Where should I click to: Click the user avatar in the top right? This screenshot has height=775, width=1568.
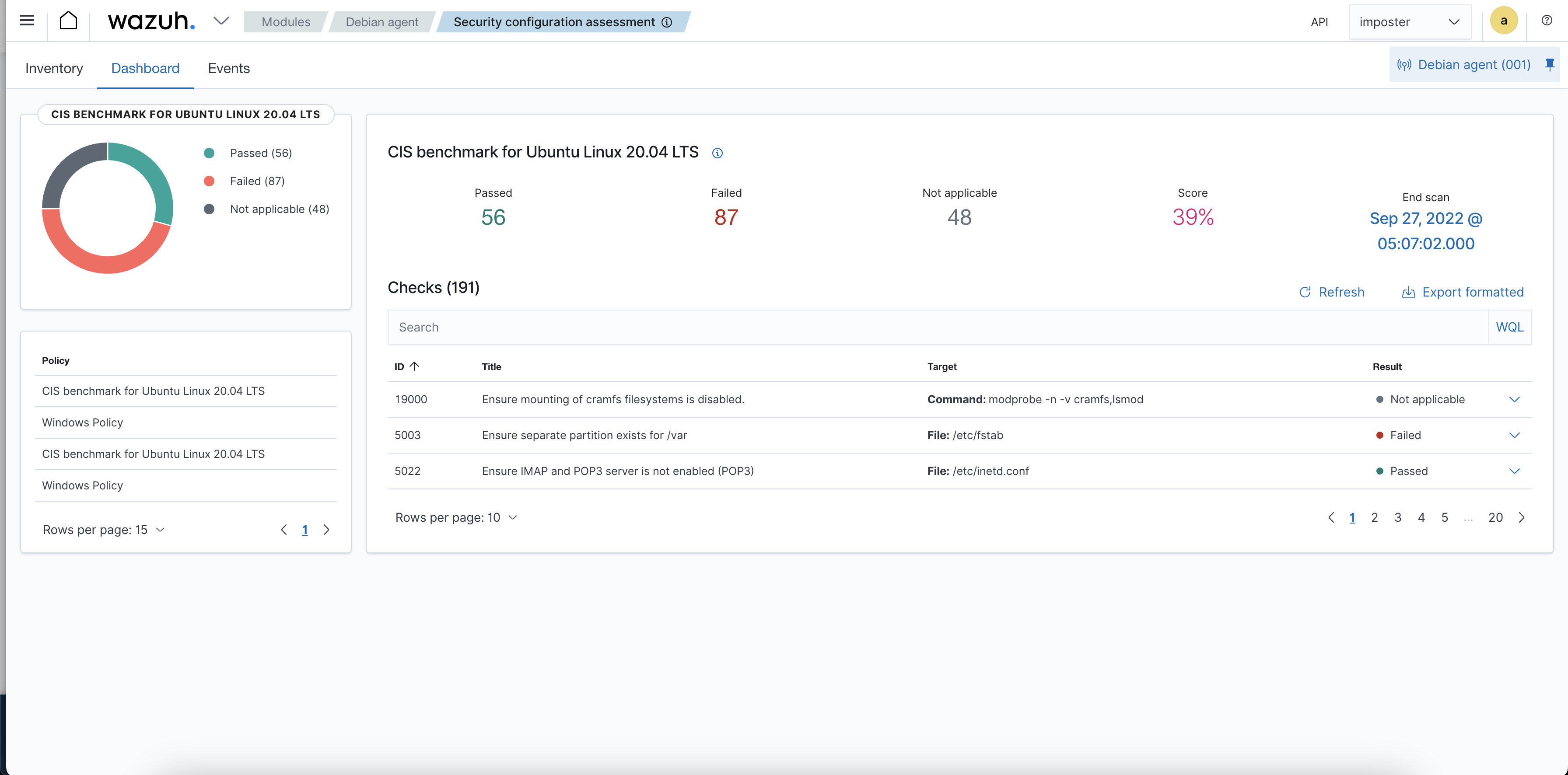pos(1504,20)
